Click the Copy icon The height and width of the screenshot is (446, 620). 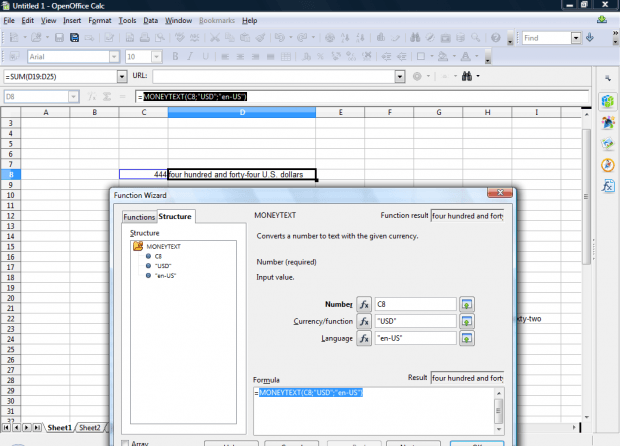(230, 38)
